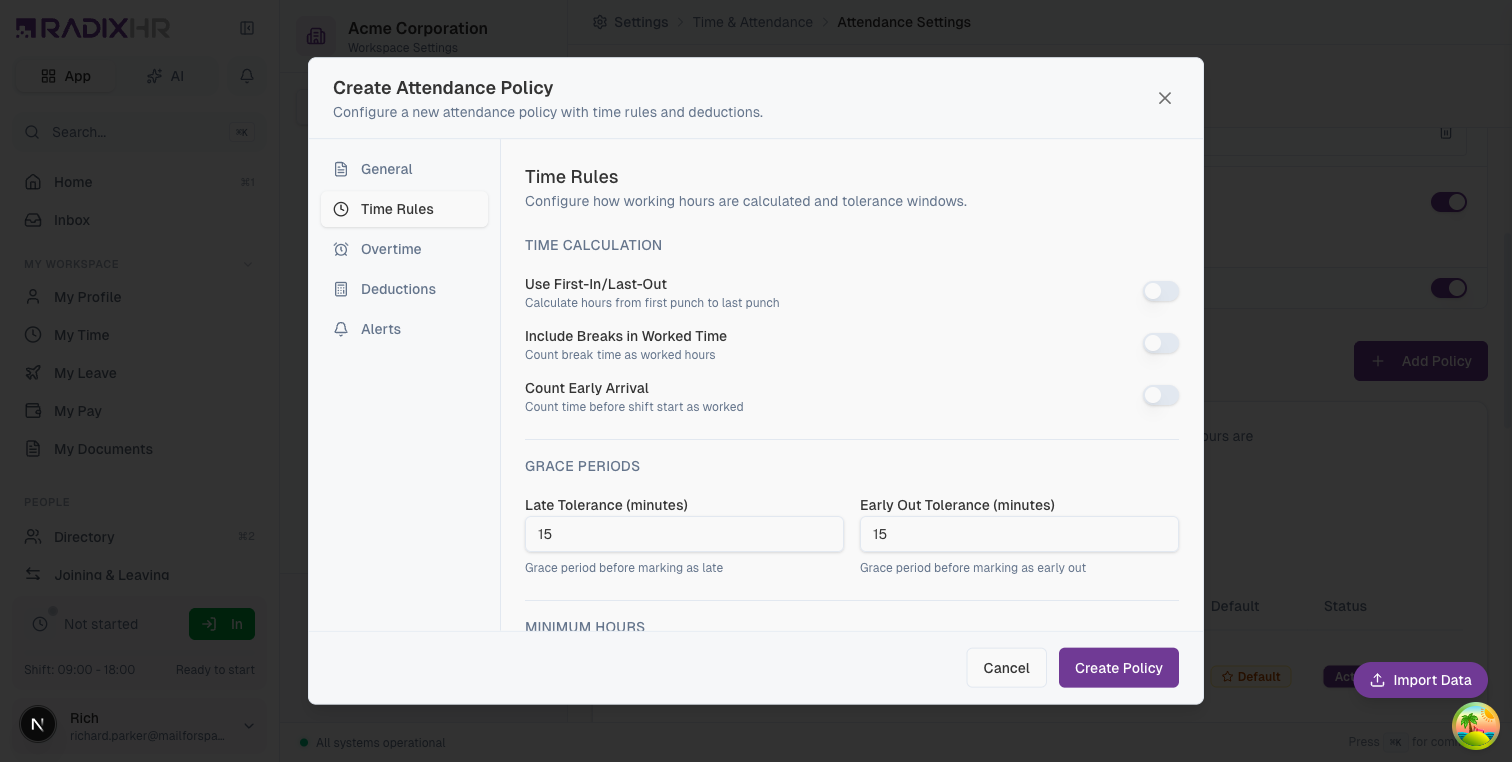Open the Deductions section
The width and height of the screenshot is (1512, 762).
404,289
